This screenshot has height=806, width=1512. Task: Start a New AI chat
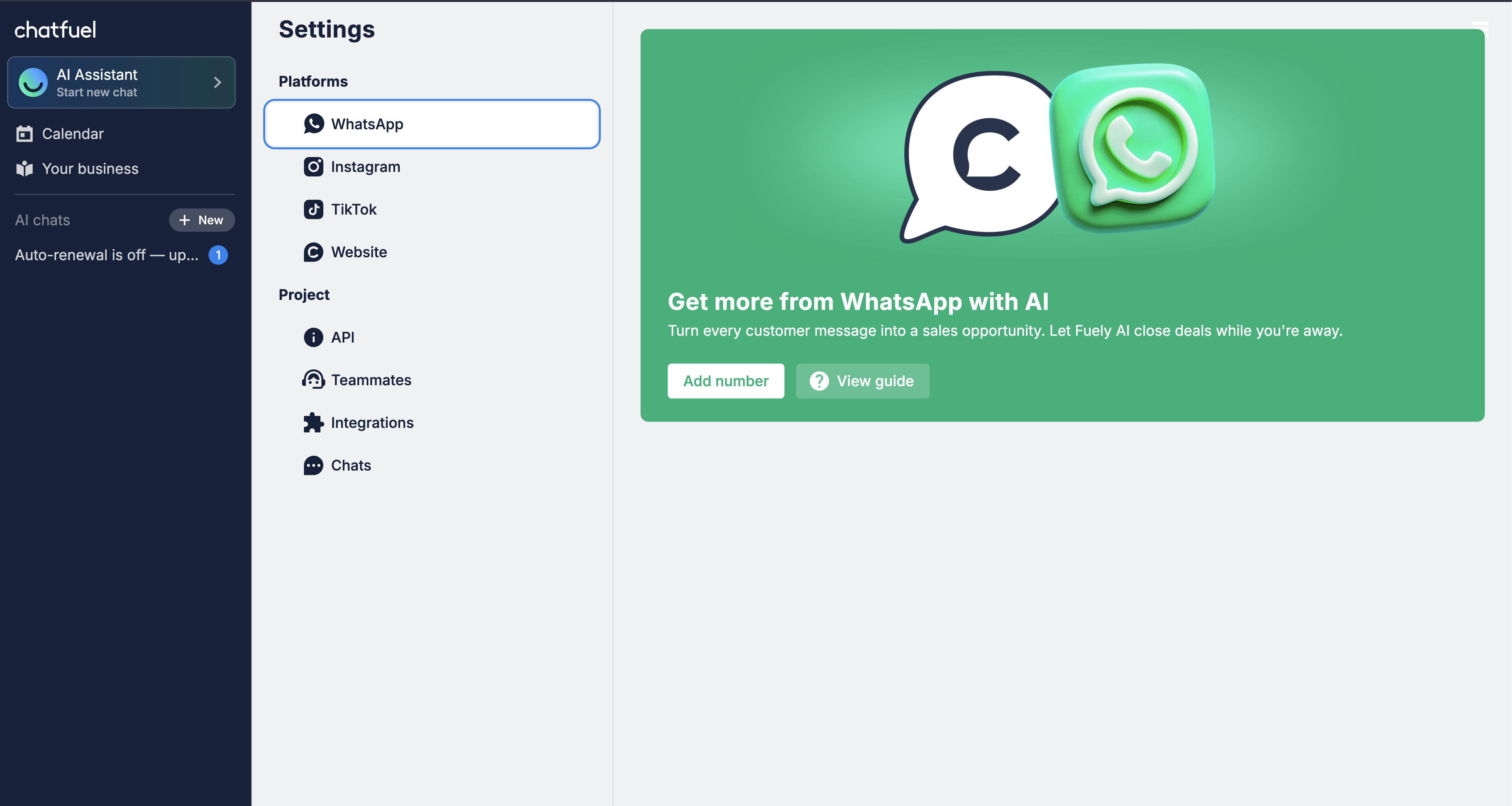pyautogui.click(x=202, y=220)
